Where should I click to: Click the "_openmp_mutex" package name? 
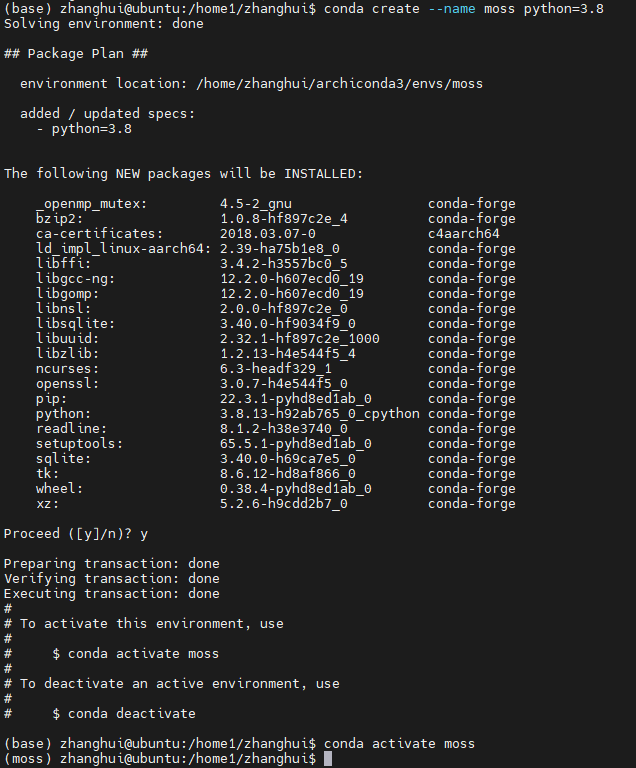click(x=92, y=204)
